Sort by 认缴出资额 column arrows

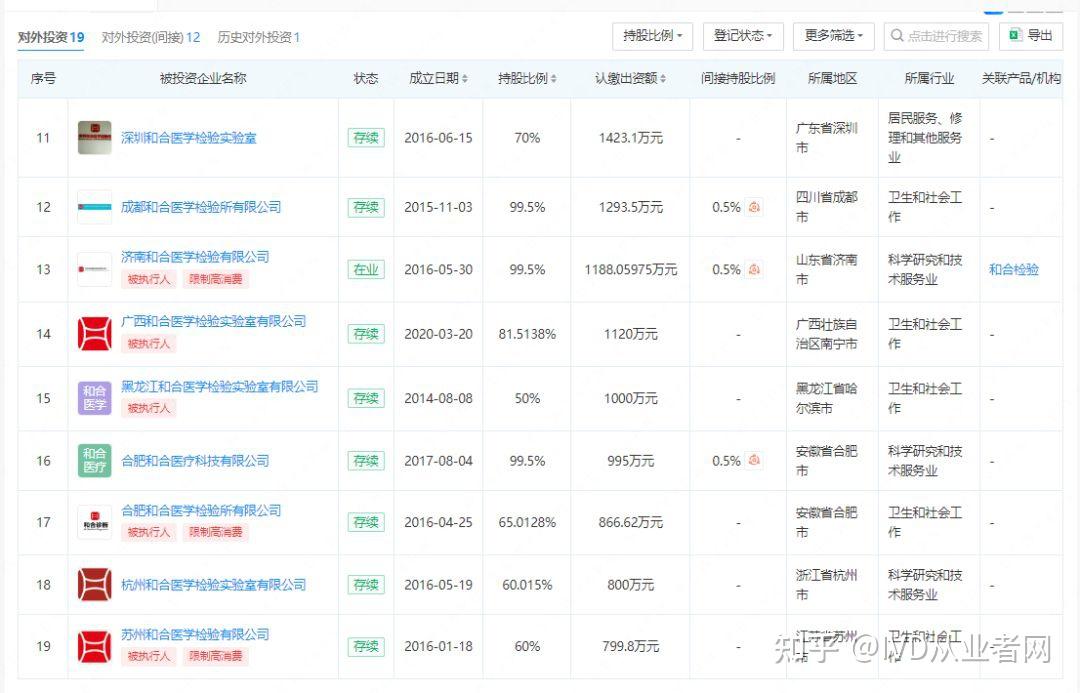(663, 79)
